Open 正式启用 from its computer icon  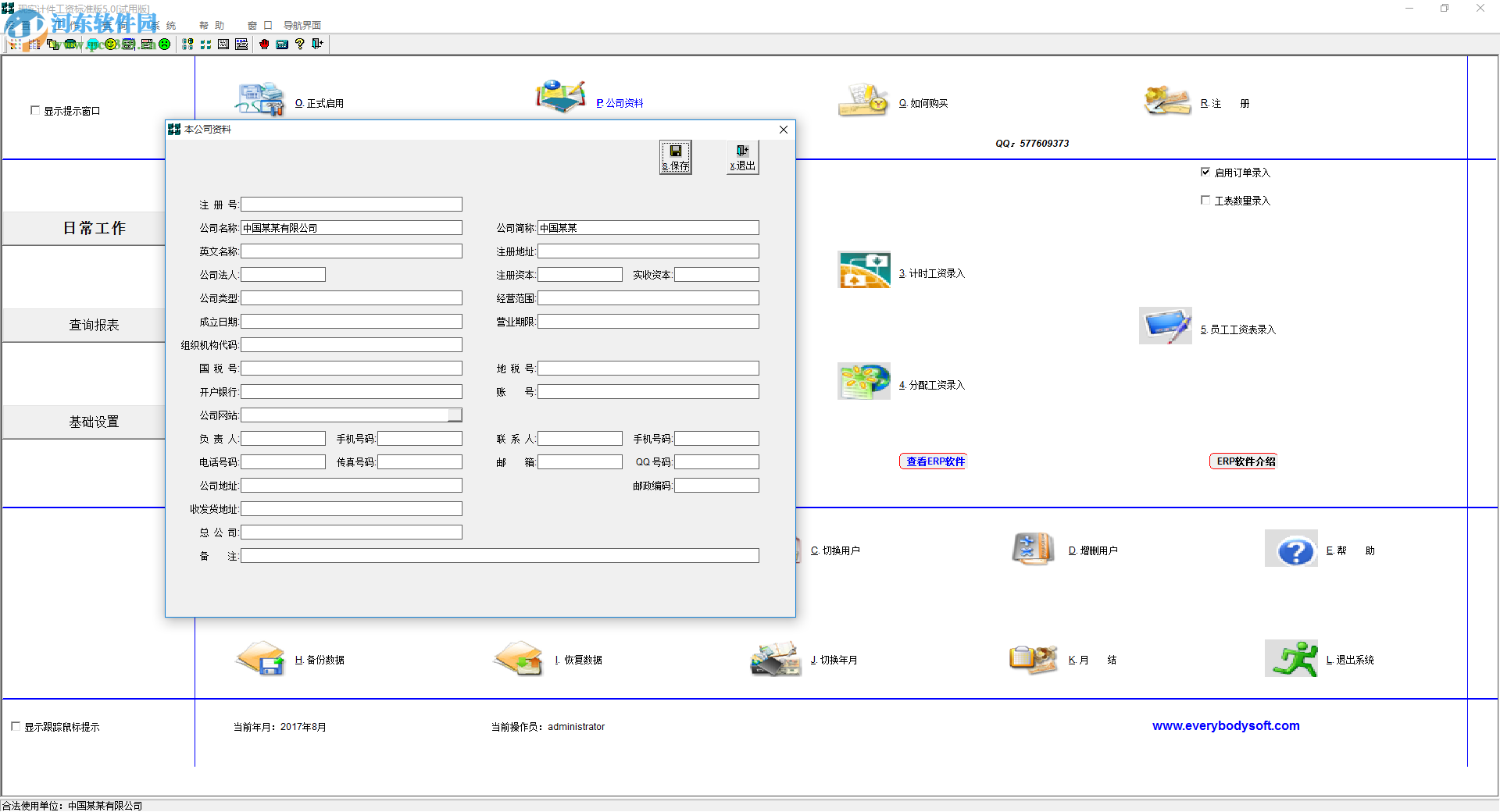[260, 100]
